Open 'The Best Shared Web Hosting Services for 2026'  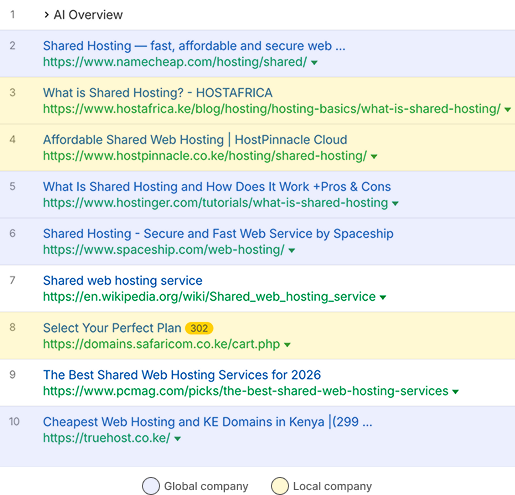tap(182, 375)
